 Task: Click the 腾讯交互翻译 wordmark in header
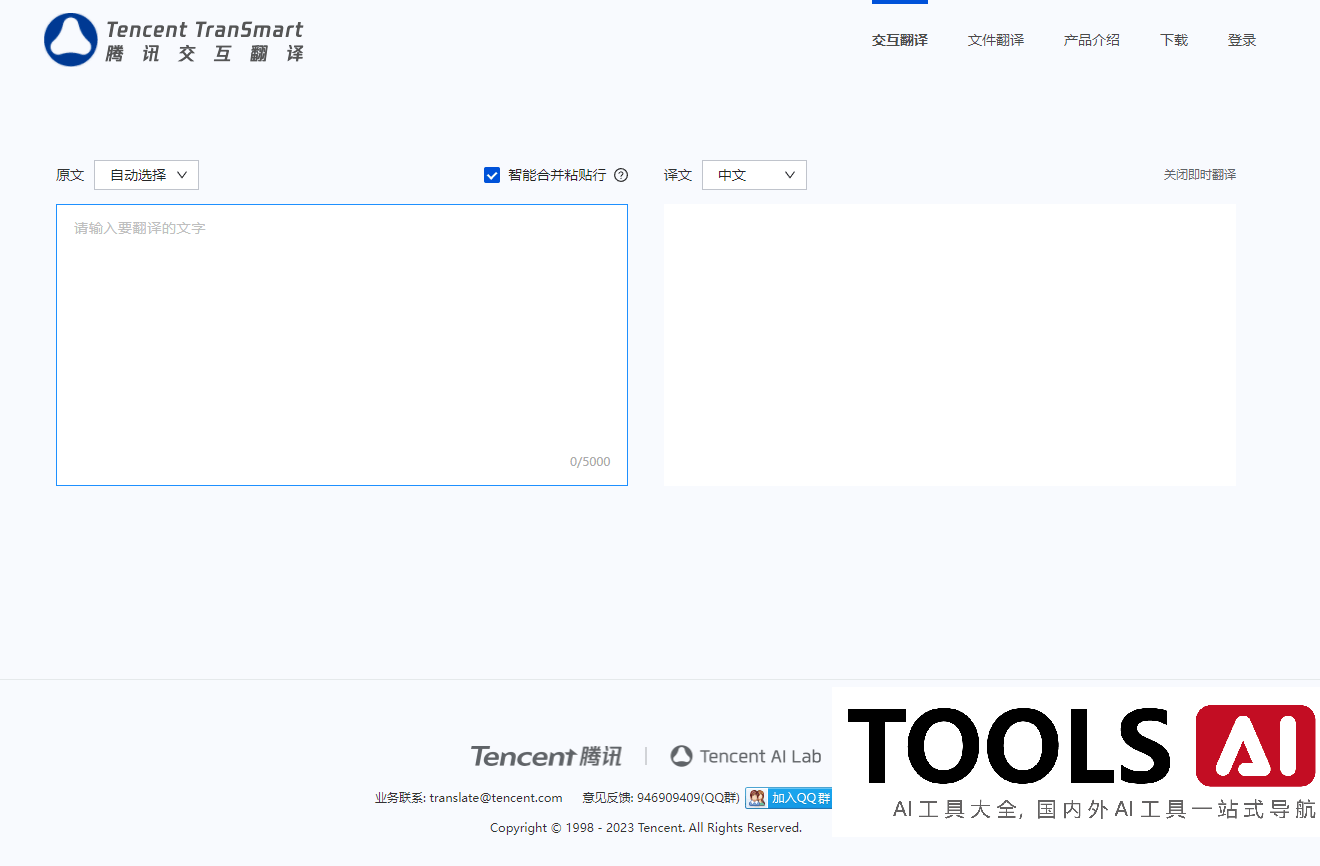(x=205, y=54)
